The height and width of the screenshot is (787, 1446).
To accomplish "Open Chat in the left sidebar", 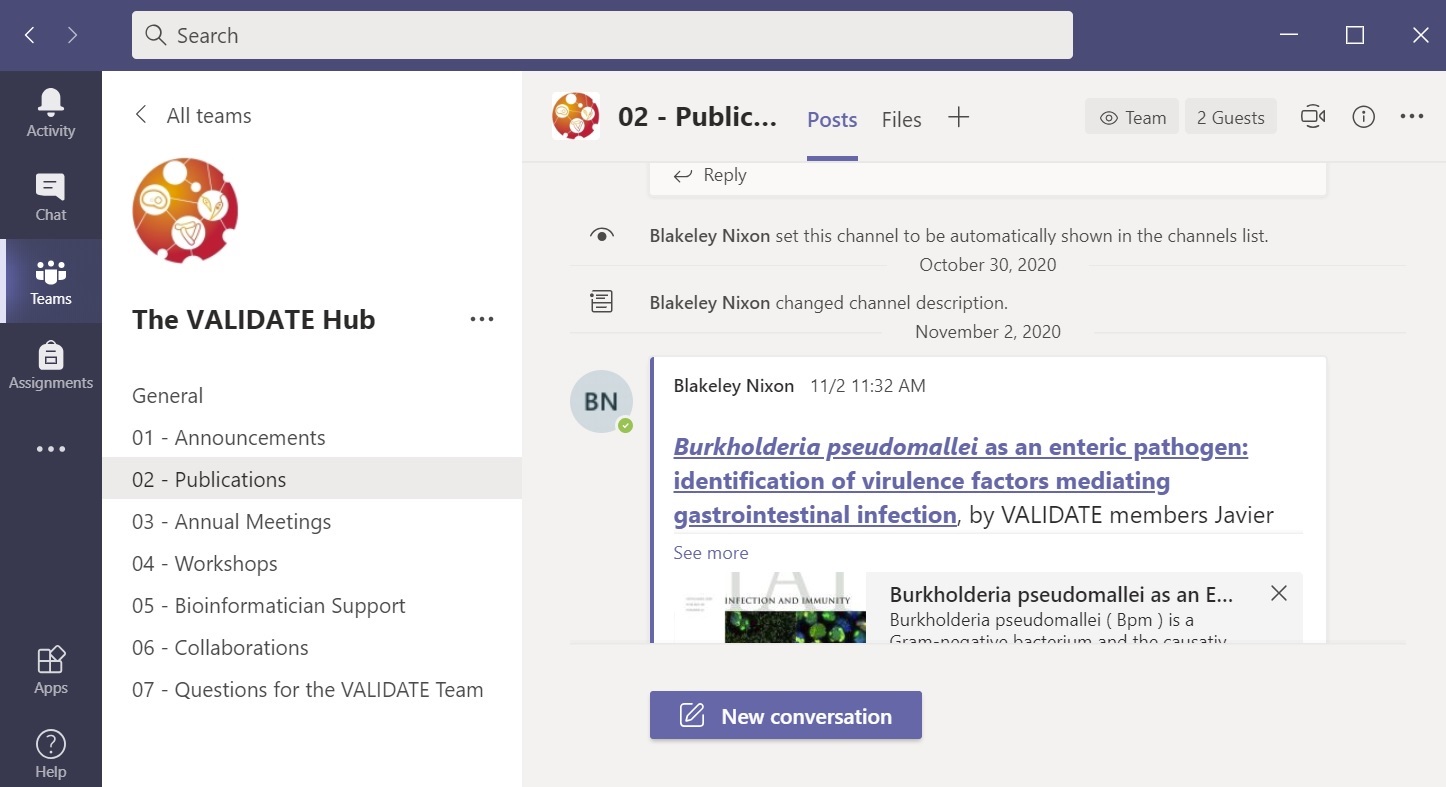I will click(50, 197).
